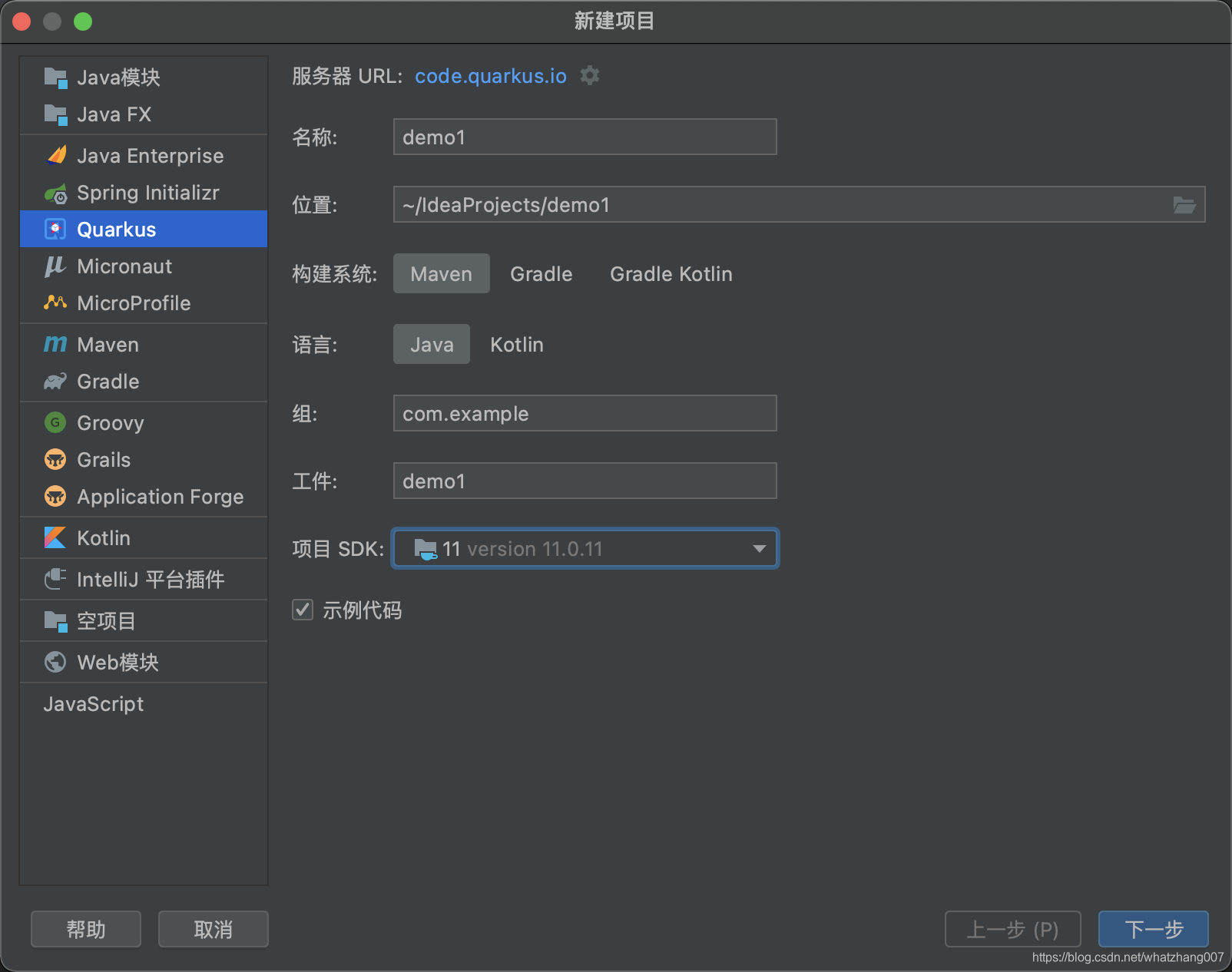This screenshot has height=972, width=1232.
Task: Select IntelliJ 平台插件 entry
Action: pos(144,580)
